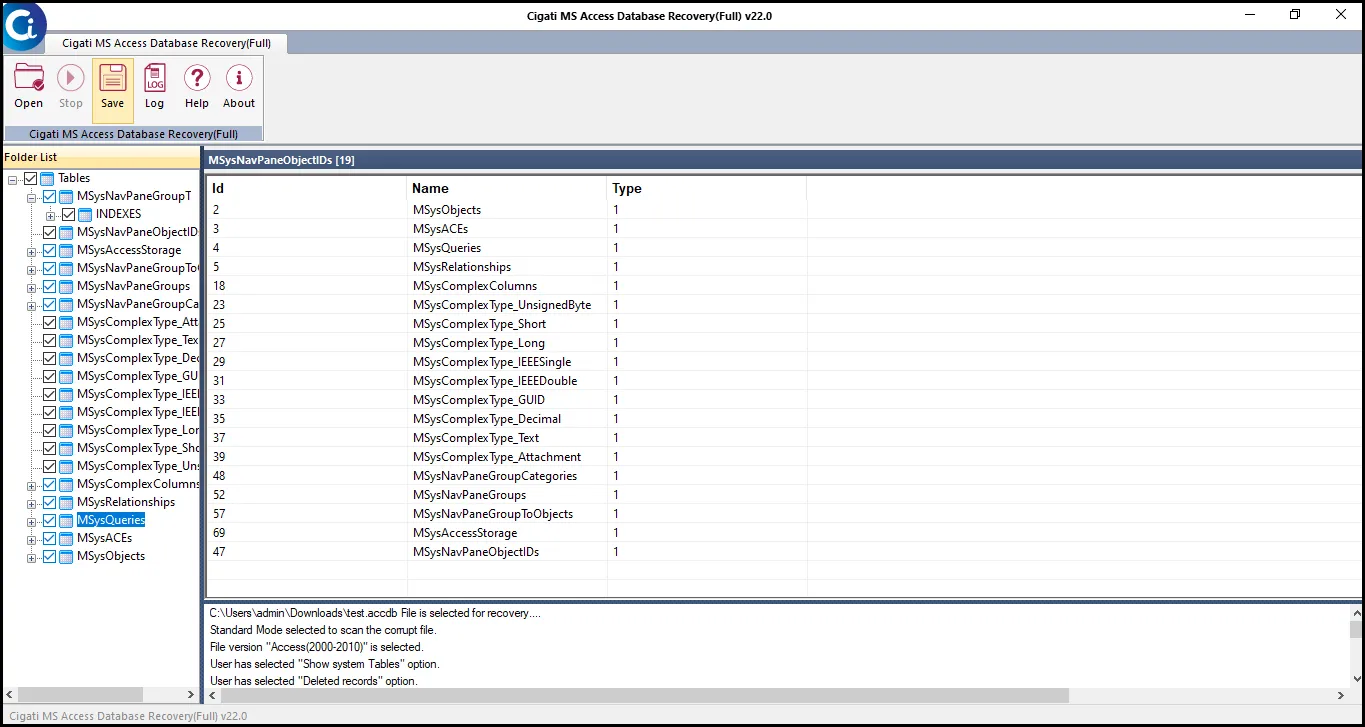The width and height of the screenshot is (1365, 727).
Task: Click the table icon beside MSysComplexType_Att
Action: click(x=66, y=322)
